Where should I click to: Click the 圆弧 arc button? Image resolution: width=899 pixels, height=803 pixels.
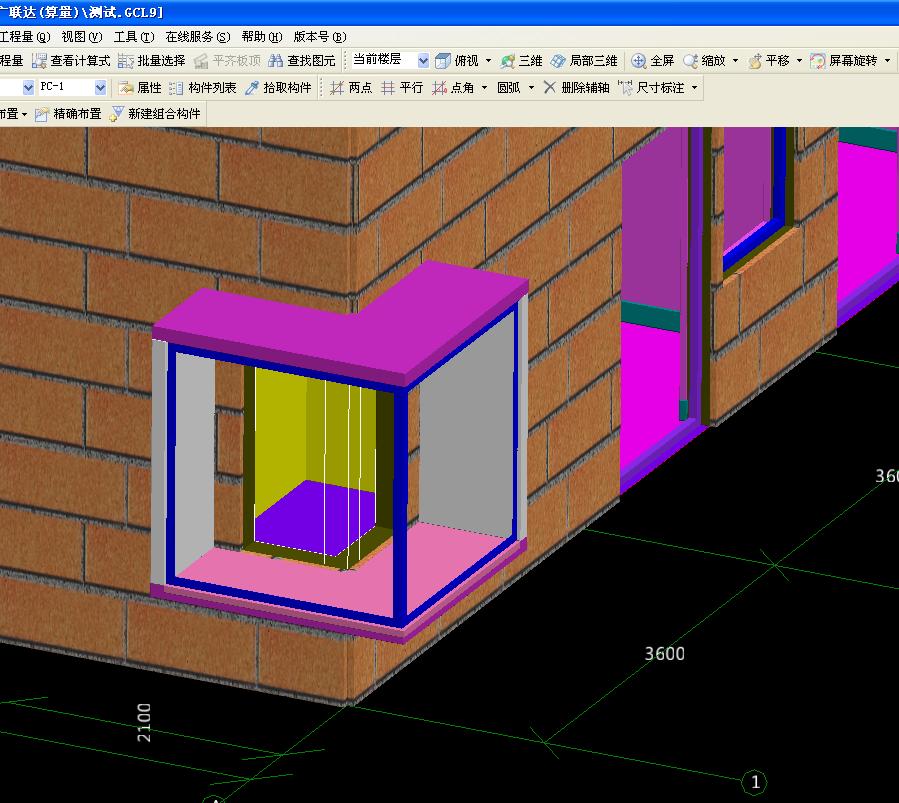(x=509, y=88)
